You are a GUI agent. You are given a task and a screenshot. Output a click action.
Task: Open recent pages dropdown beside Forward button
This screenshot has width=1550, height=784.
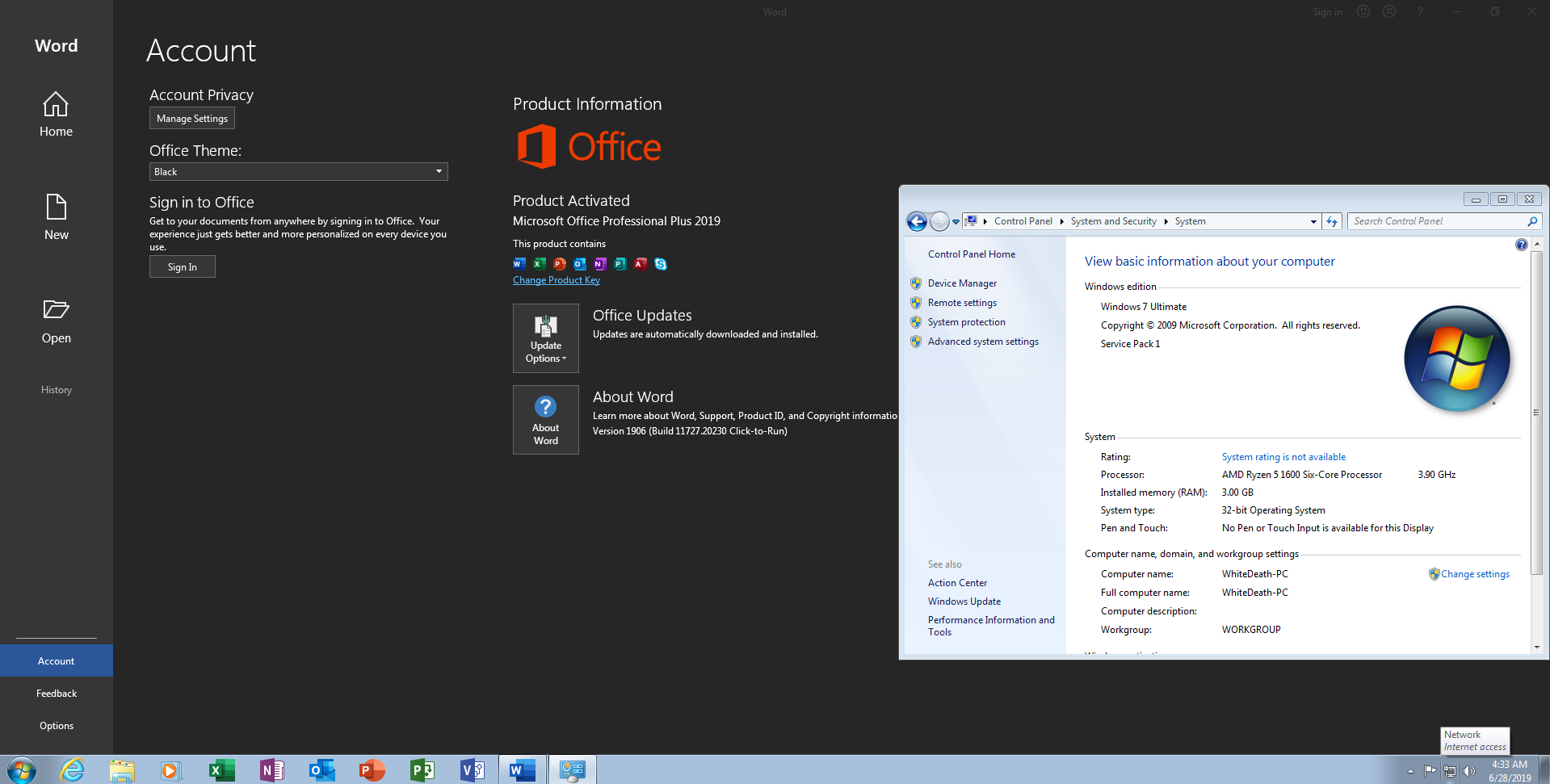click(x=956, y=221)
